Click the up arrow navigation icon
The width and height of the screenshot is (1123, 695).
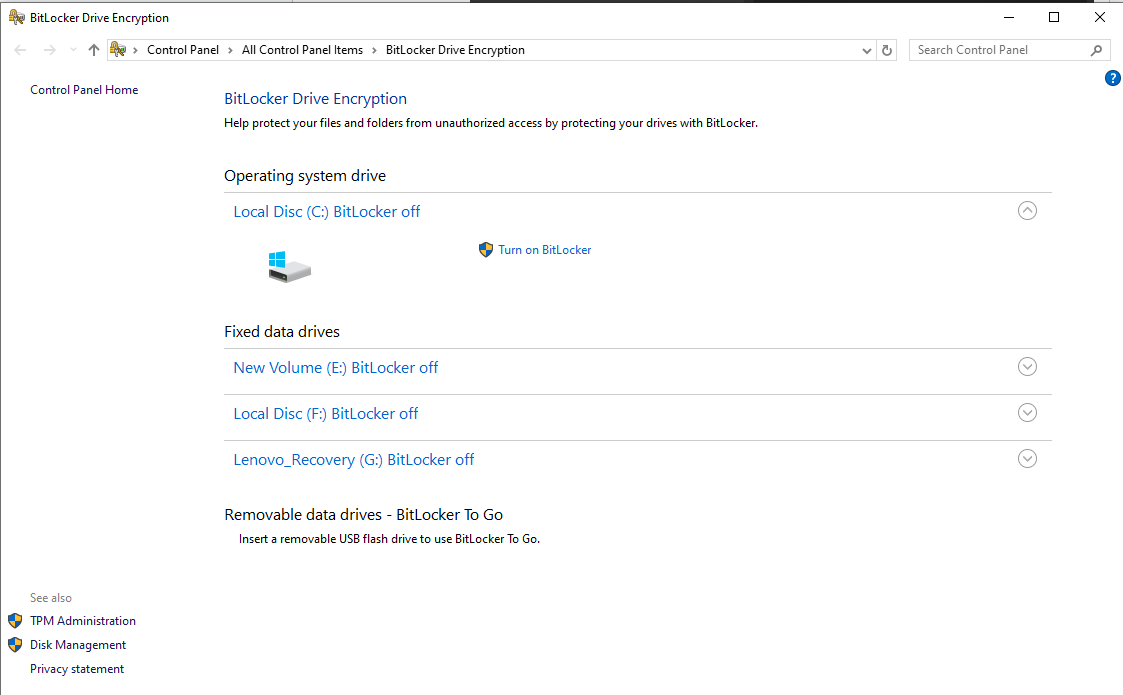coord(93,49)
